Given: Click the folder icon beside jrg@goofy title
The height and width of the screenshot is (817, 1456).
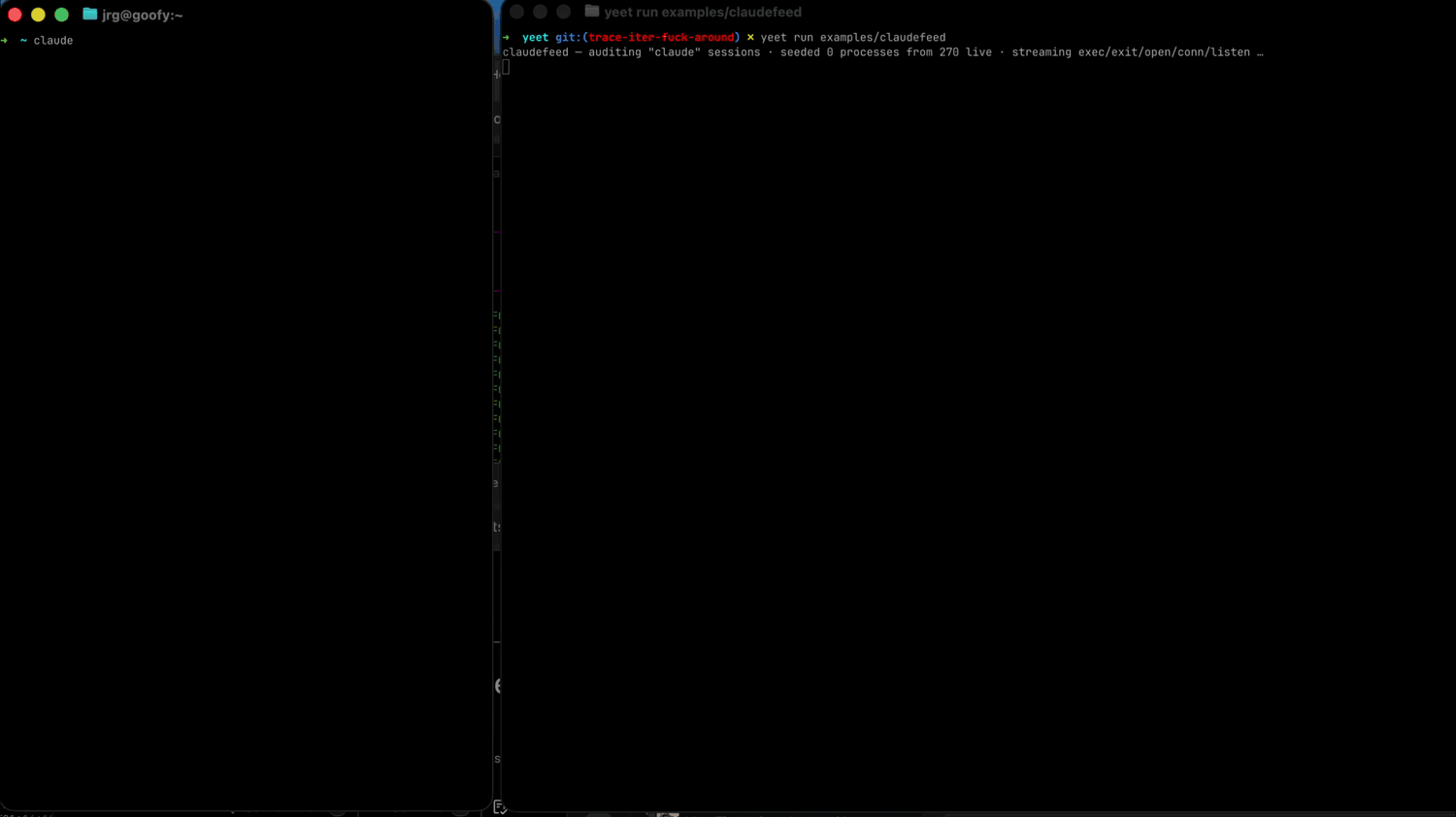Looking at the screenshot, I should (x=89, y=15).
